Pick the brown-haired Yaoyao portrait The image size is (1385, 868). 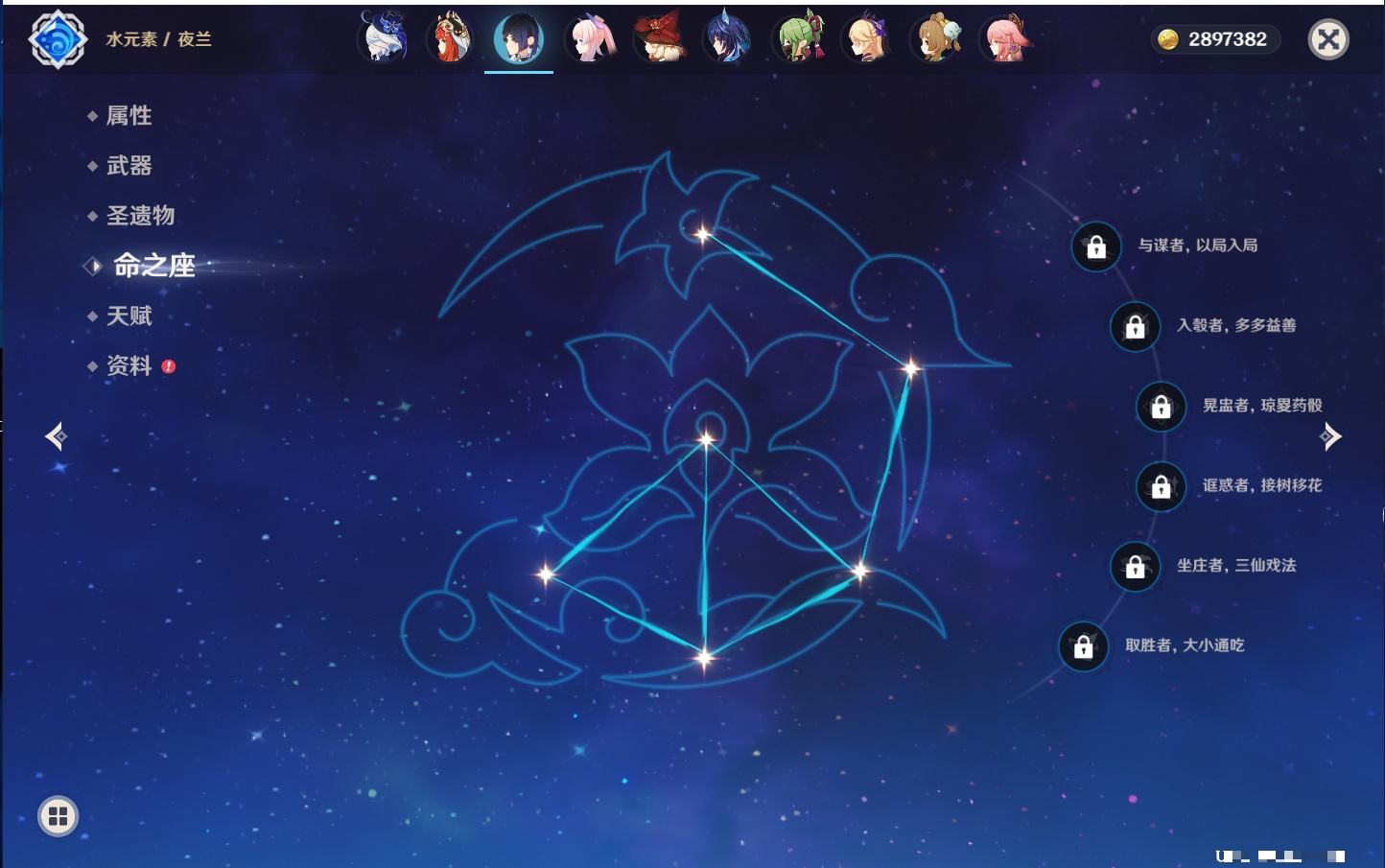click(935, 38)
